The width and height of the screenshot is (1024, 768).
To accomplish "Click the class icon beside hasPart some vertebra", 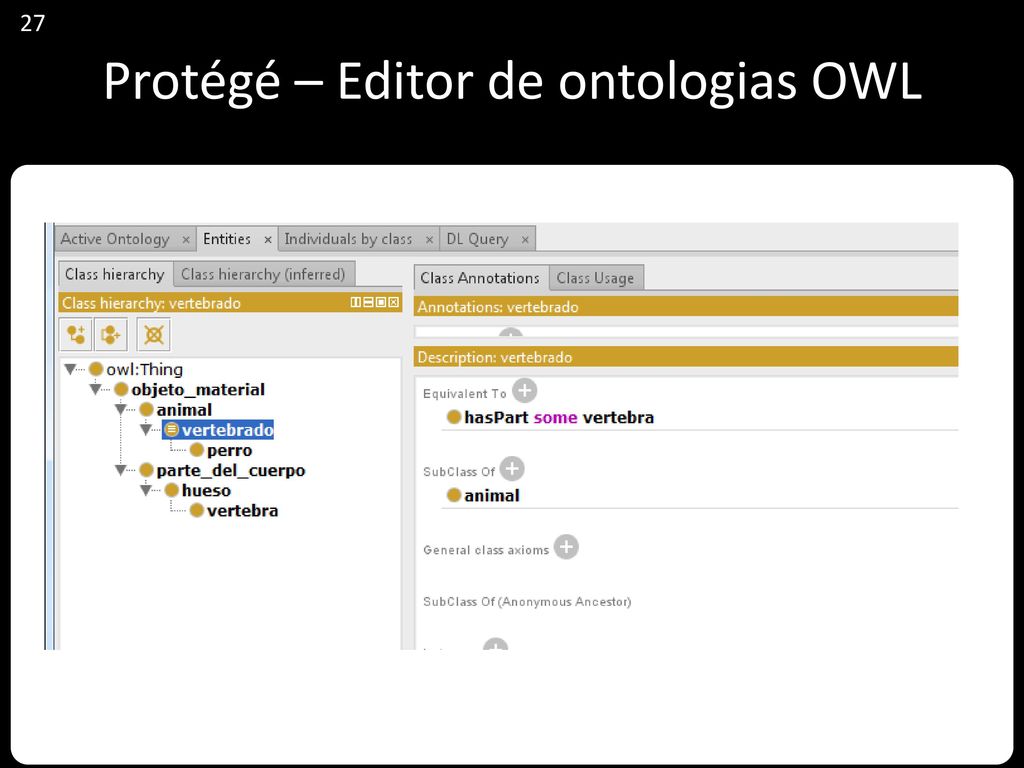I will (454, 417).
